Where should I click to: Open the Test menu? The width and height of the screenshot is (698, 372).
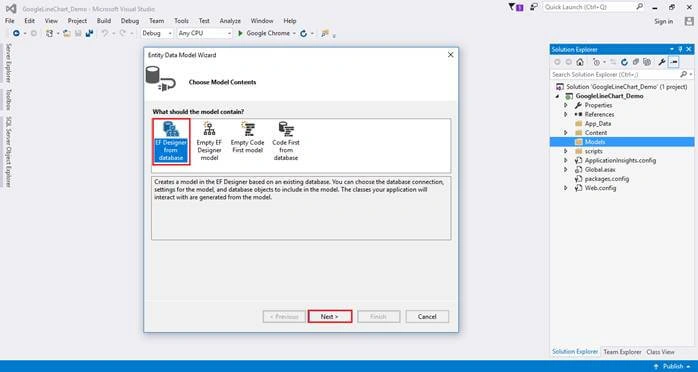click(204, 21)
